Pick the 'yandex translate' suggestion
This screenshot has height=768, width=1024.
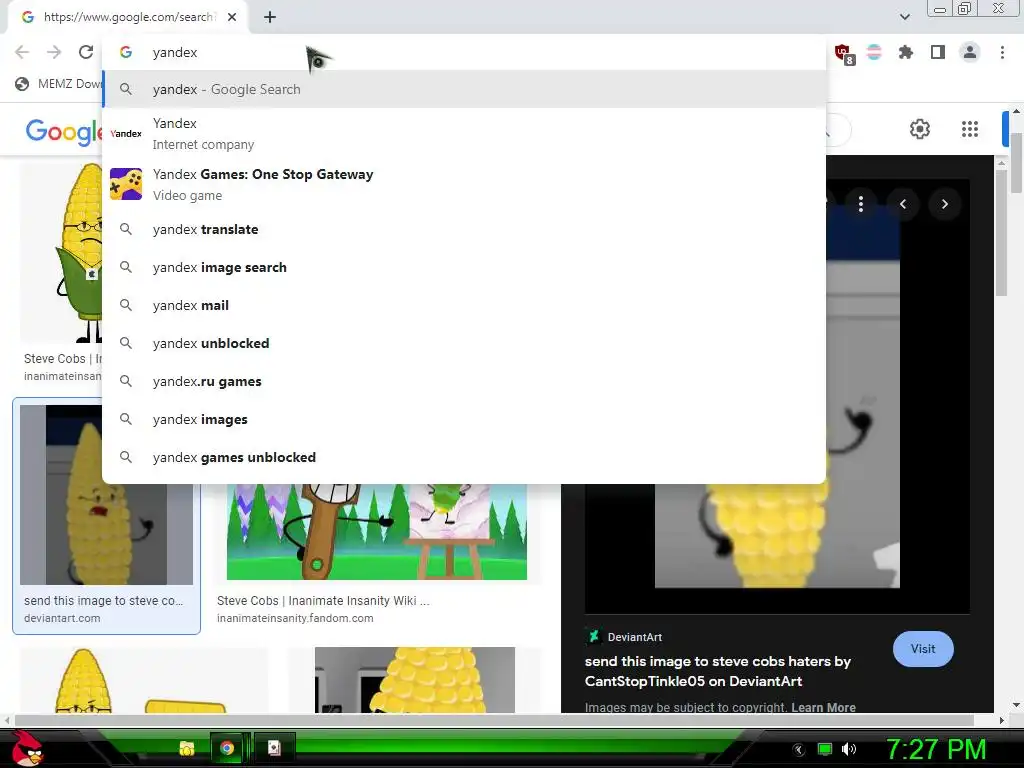(x=464, y=229)
